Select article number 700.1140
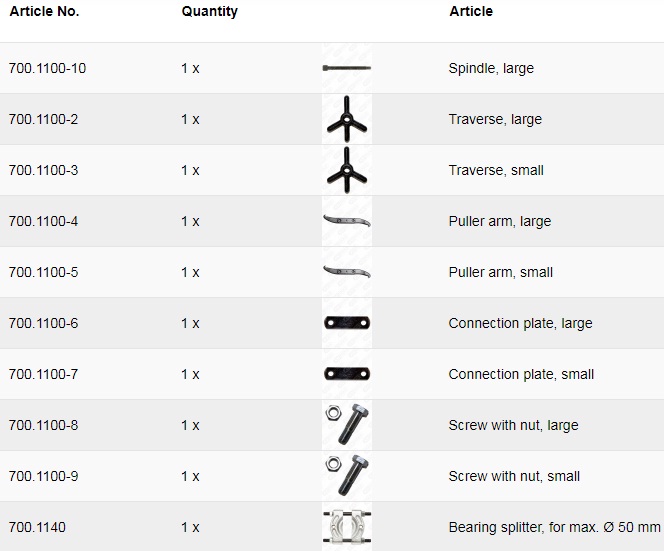This screenshot has height=551, width=664. click(37, 527)
